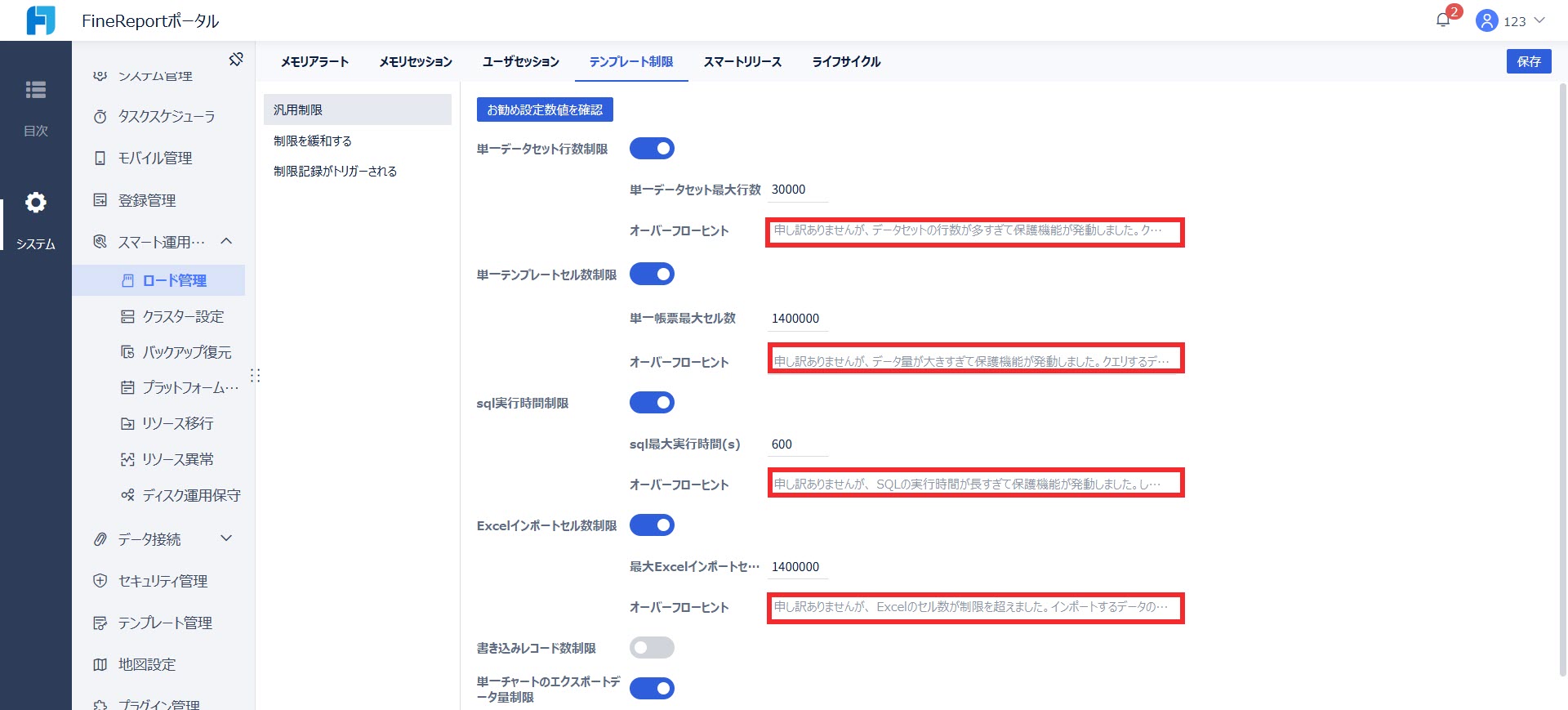The width and height of the screenshot is (1568, 710).
Task: Select 制限を緩和する in side list
Action: [x=358, y=141]
